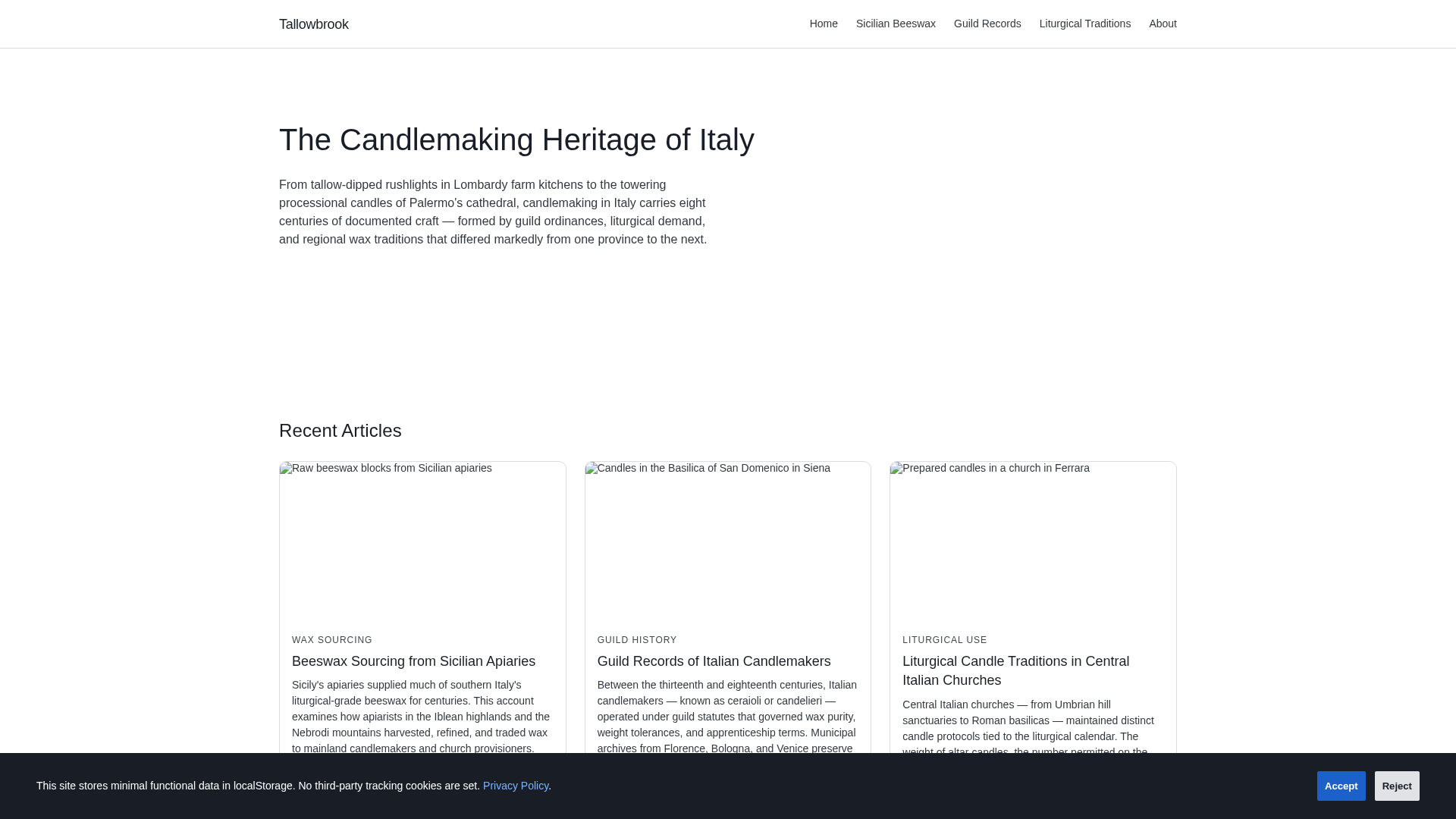Click the Sicily's apiaries summary text

(x=421, y=717)
